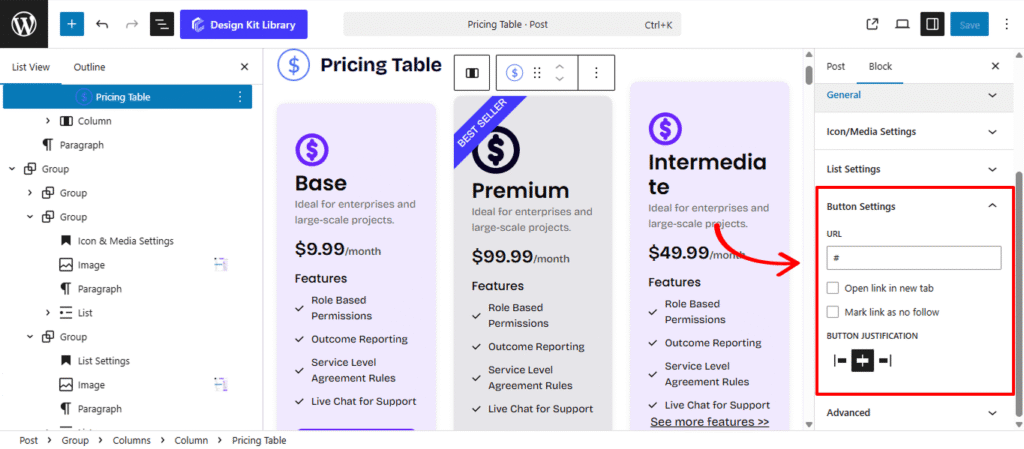
Task: Check Mark link as no follow
Action: (x=833, y=312)
